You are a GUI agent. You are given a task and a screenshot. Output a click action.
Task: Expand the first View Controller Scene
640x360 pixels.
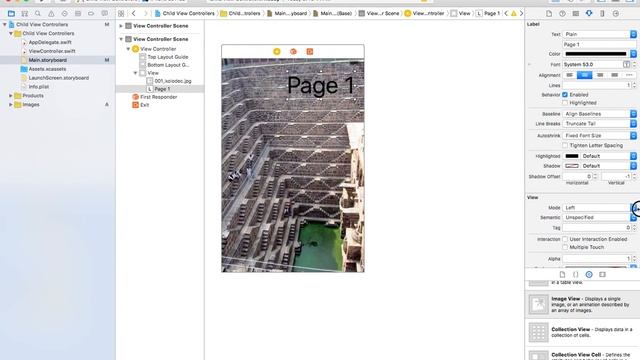coord(121,26)
